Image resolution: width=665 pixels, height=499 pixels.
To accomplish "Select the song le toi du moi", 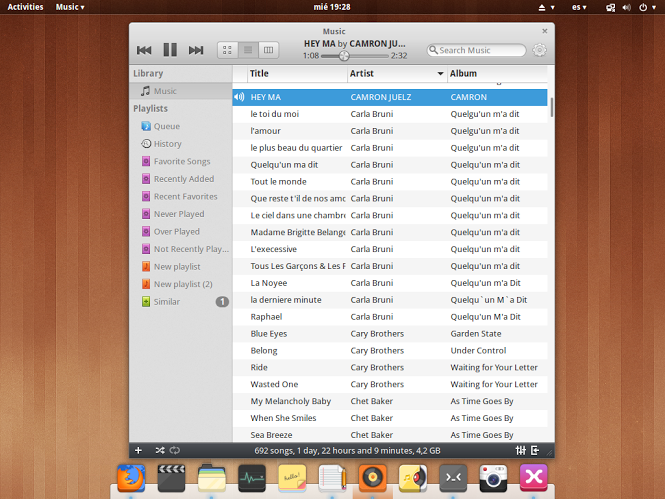I will (390, 114).
